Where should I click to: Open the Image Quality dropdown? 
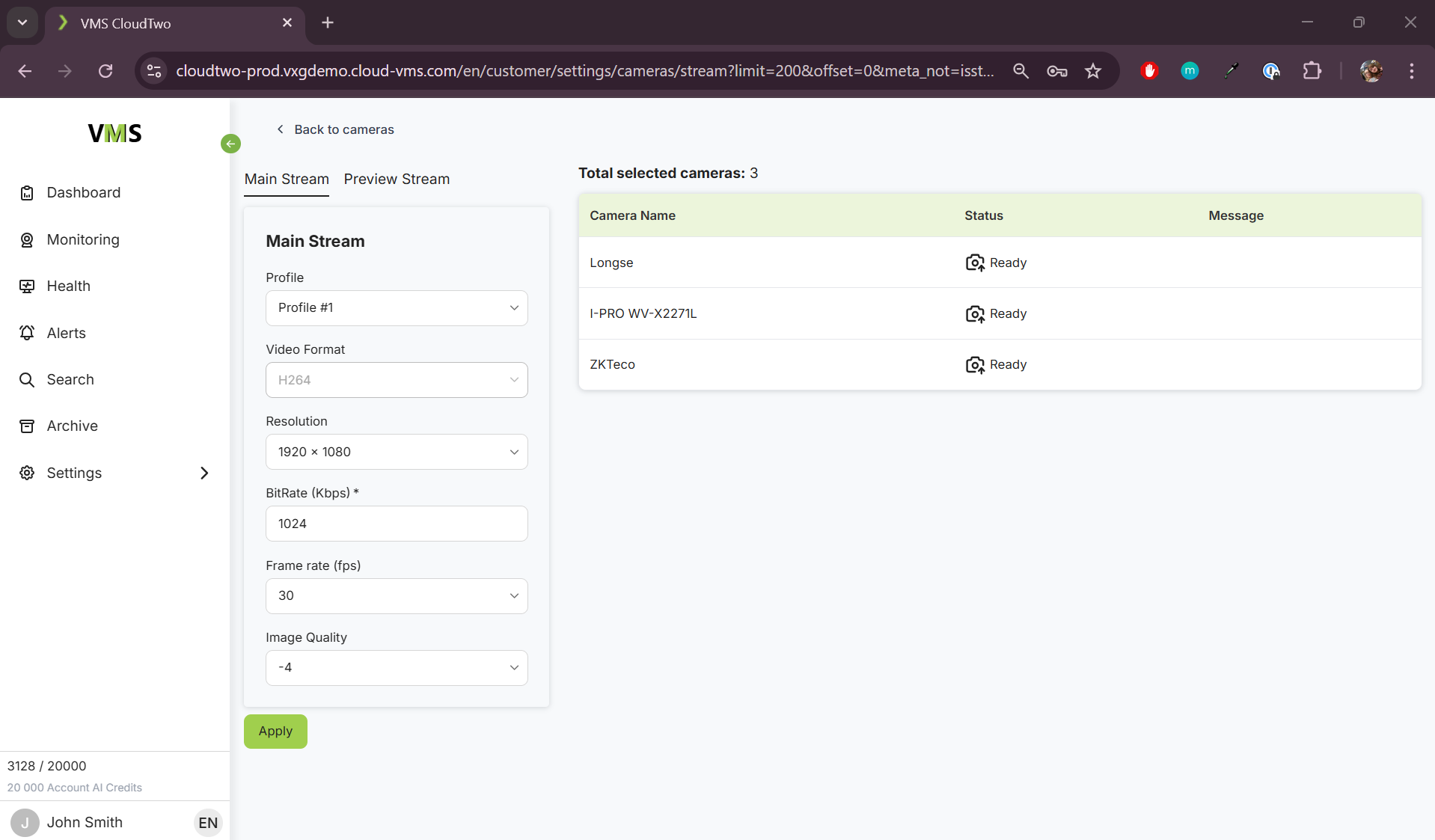click(397, 668)
